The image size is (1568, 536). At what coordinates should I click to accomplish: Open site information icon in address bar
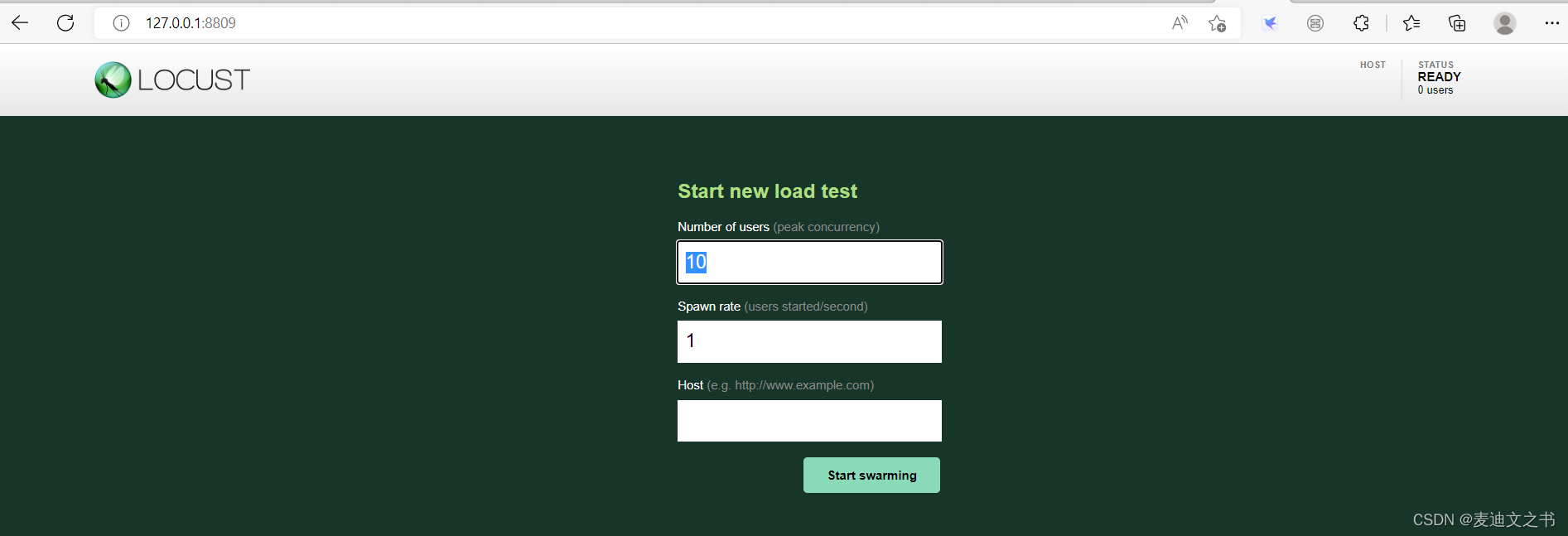point(121,23)
